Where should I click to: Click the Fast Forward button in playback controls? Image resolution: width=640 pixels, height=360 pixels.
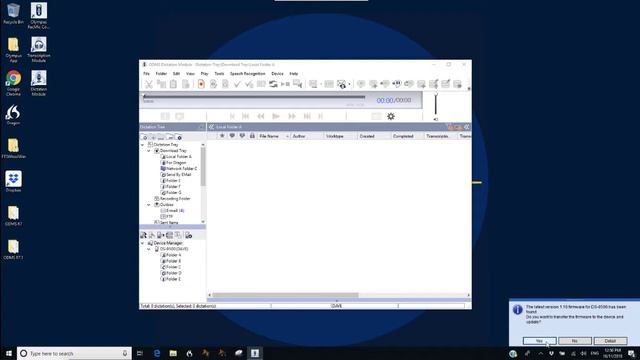coord(291,116)
